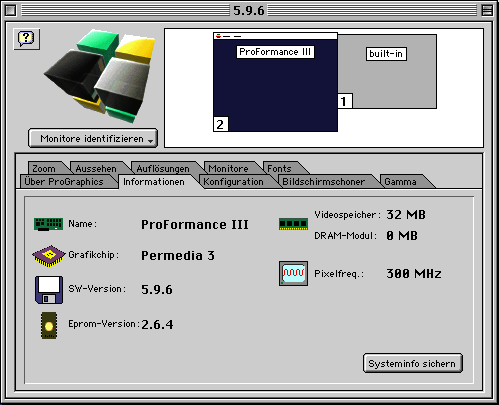Click the 32 MB Videospeicher value
The width and height of the screenshot is (499, 405).
[406, 215]
